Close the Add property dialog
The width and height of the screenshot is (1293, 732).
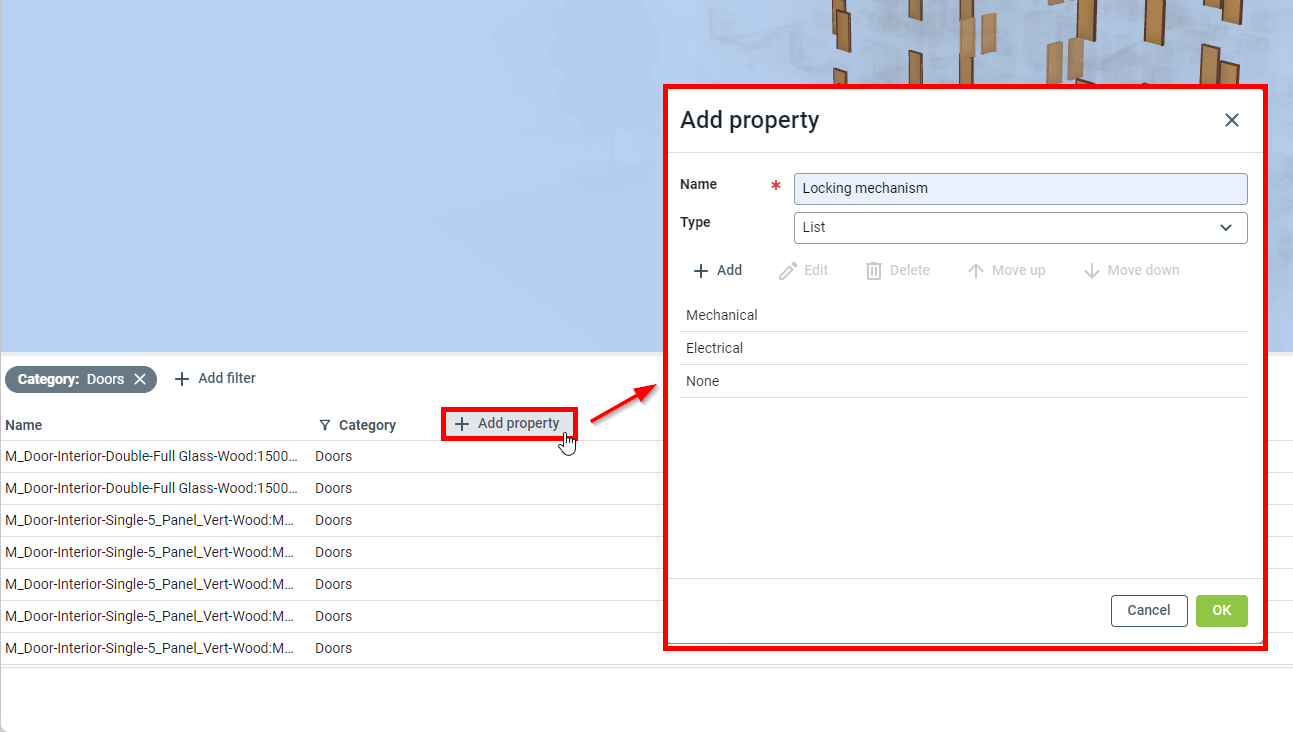(x=1231, y=120)
